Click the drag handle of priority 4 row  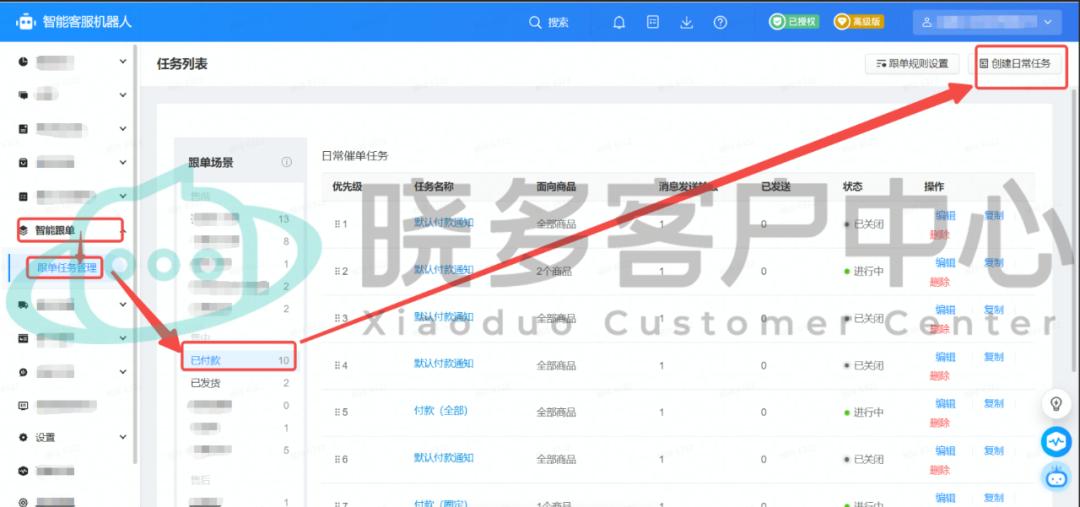point(337,365)
